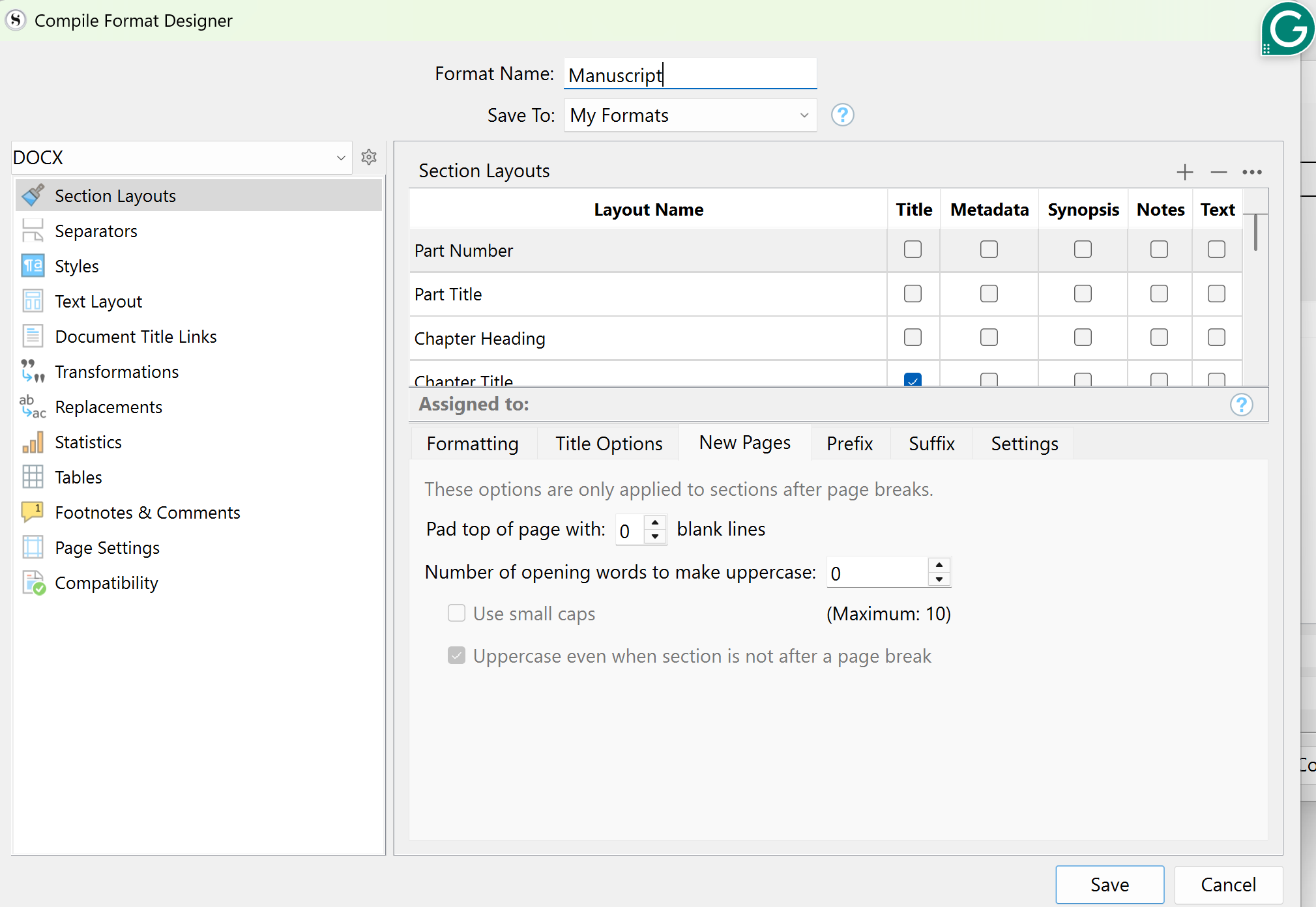Click the Page Settings icon
The height and width of the screenshot is (907, 1316).
coord(33,547)
